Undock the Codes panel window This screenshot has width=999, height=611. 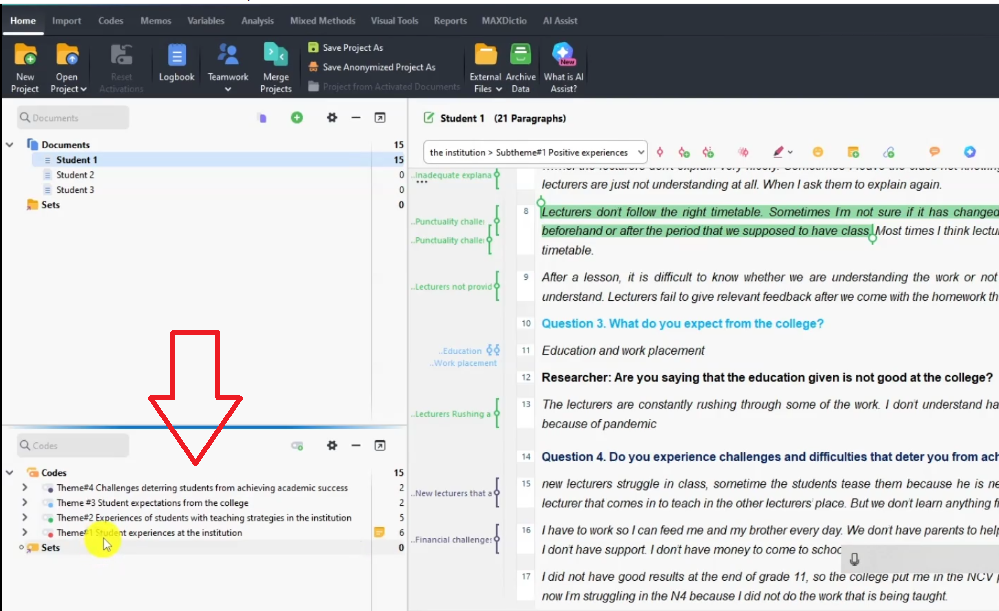pyautogui.click(x=380, y=445)
